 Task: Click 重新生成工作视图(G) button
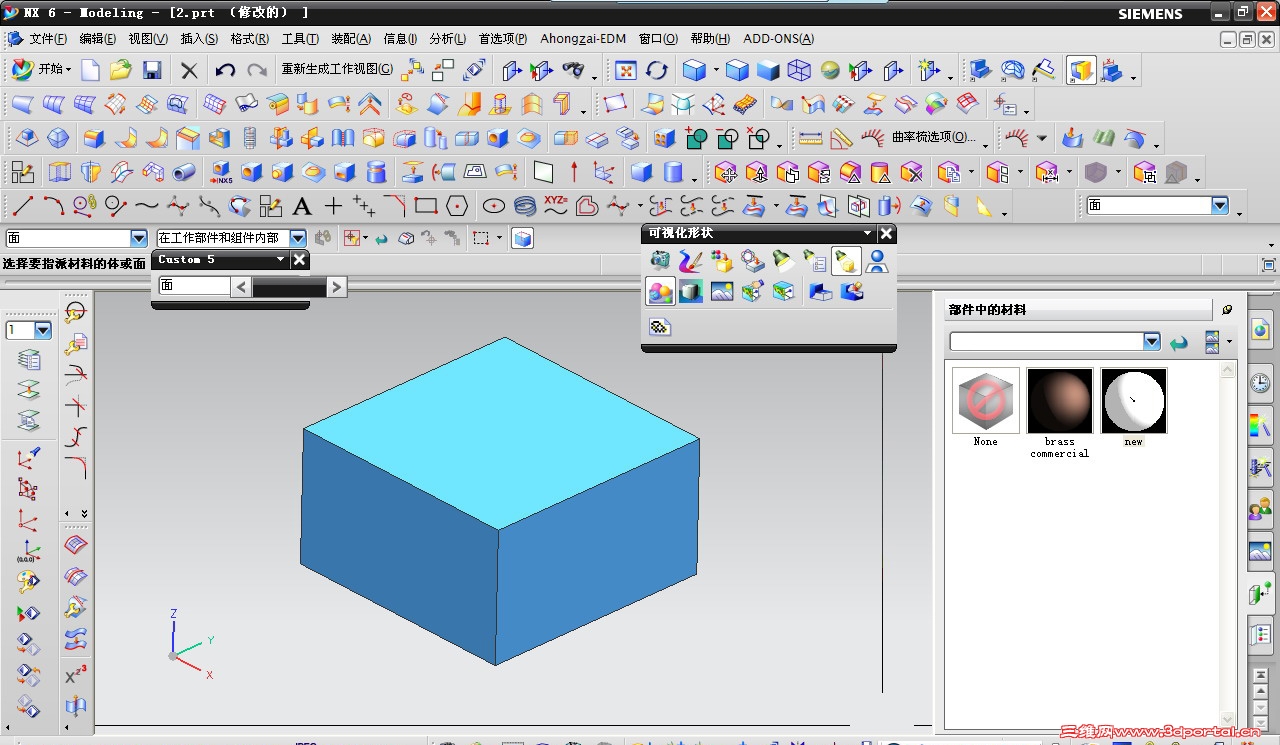click(336, 70)
